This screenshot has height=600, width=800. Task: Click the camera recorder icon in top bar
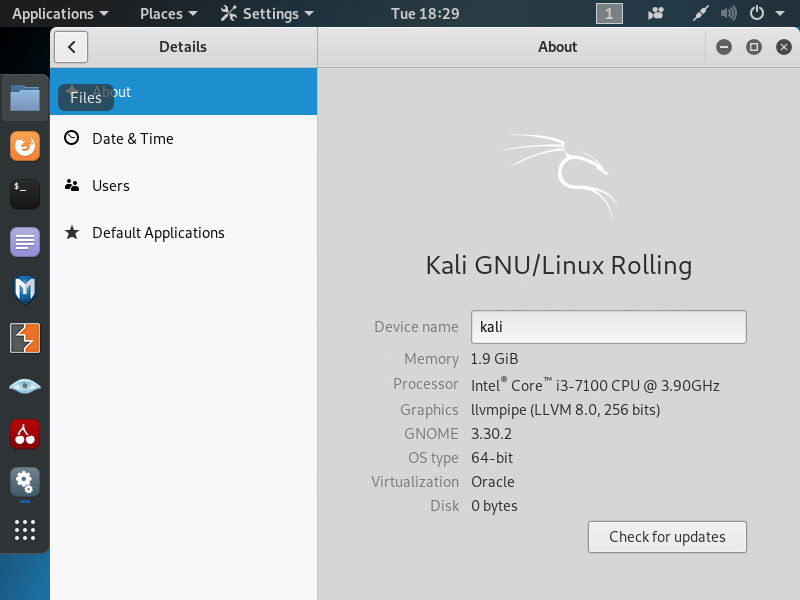[x=656, y=14]
